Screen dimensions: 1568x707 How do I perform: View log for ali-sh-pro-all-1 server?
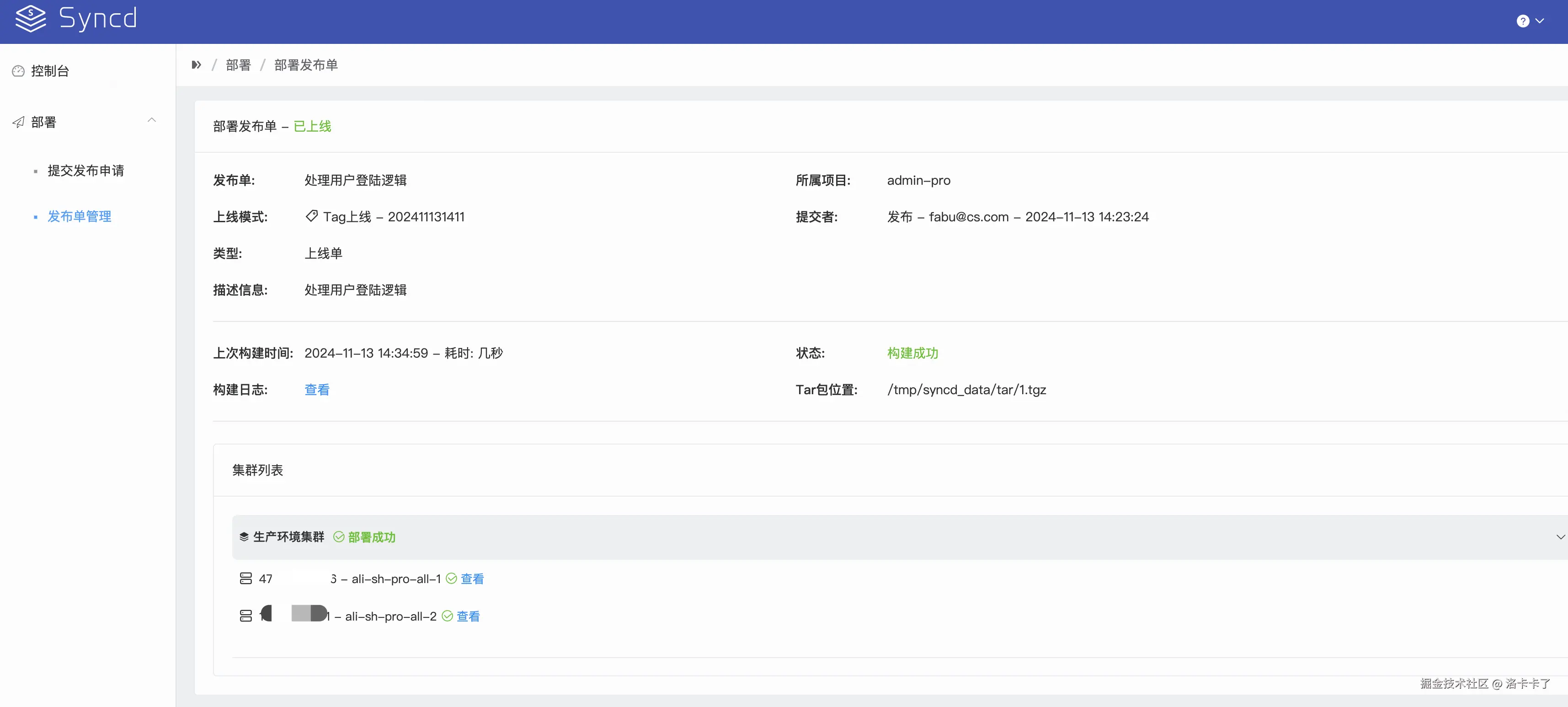click(472, 578)
